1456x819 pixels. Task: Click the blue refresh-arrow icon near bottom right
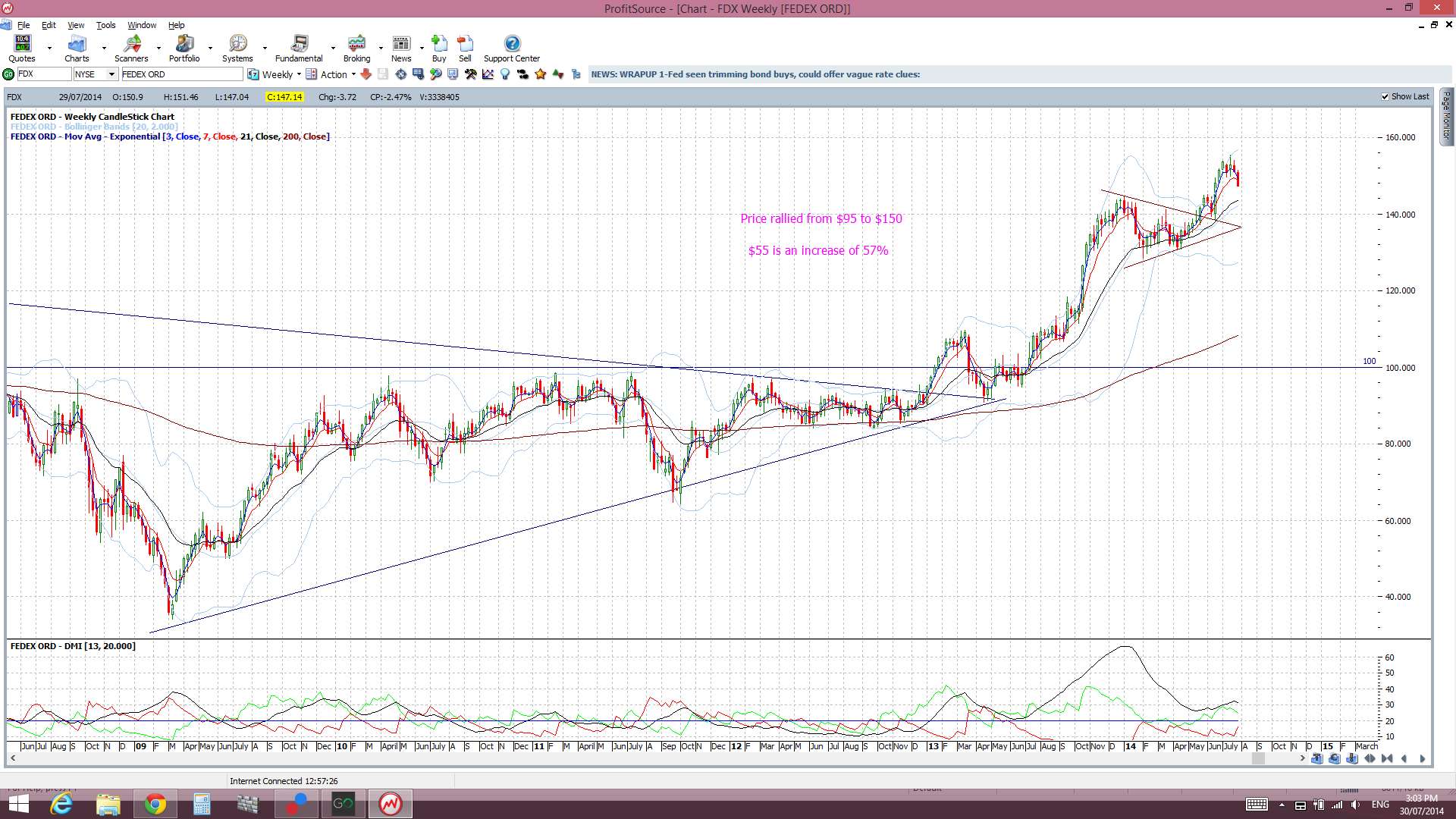pyautogui.click(x=1335, y=758)
